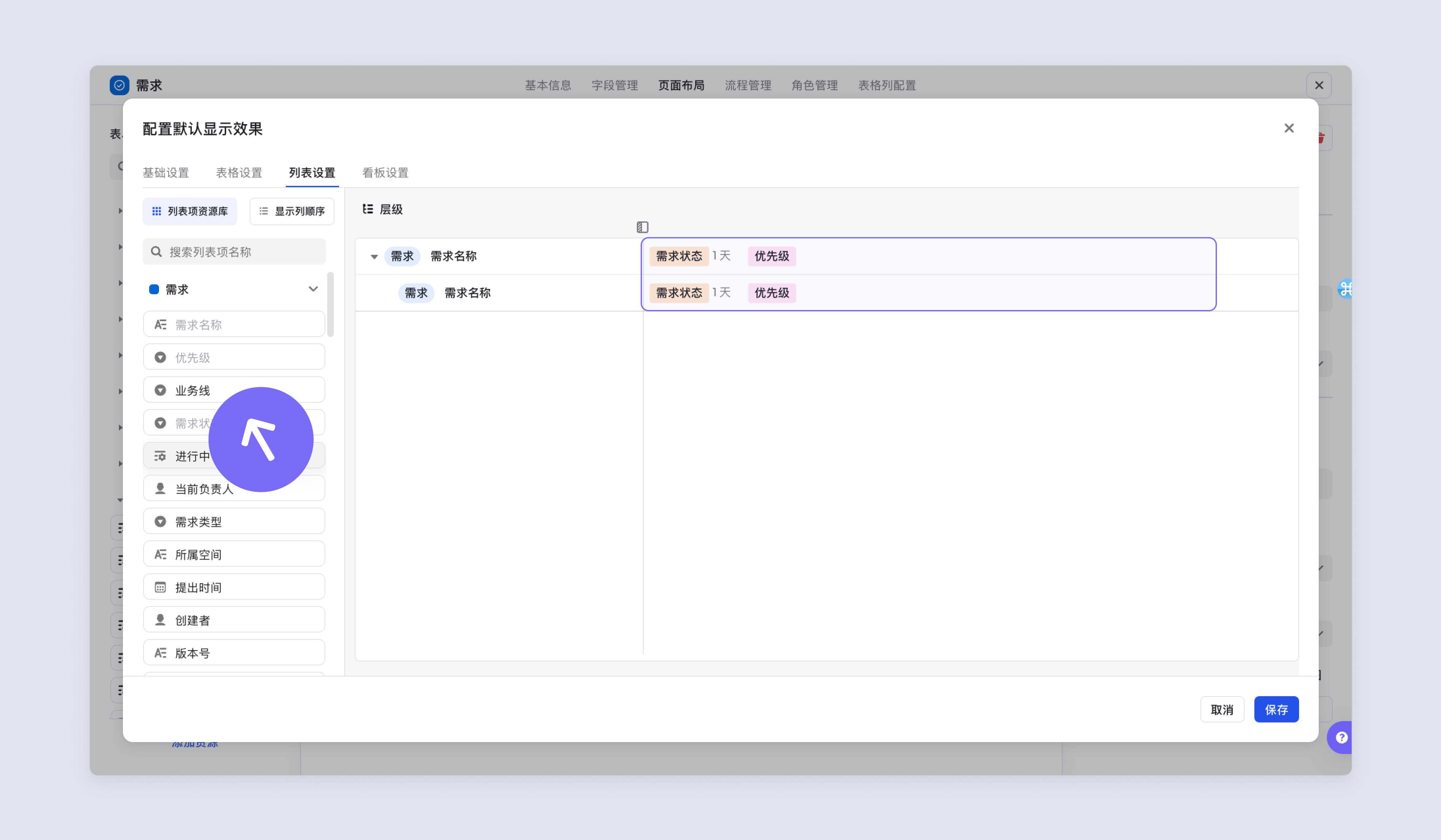Image resolution: width=1441 pixels, height=840 pixels.
Task: Open the help question mark button
Action: (1341, 738)
